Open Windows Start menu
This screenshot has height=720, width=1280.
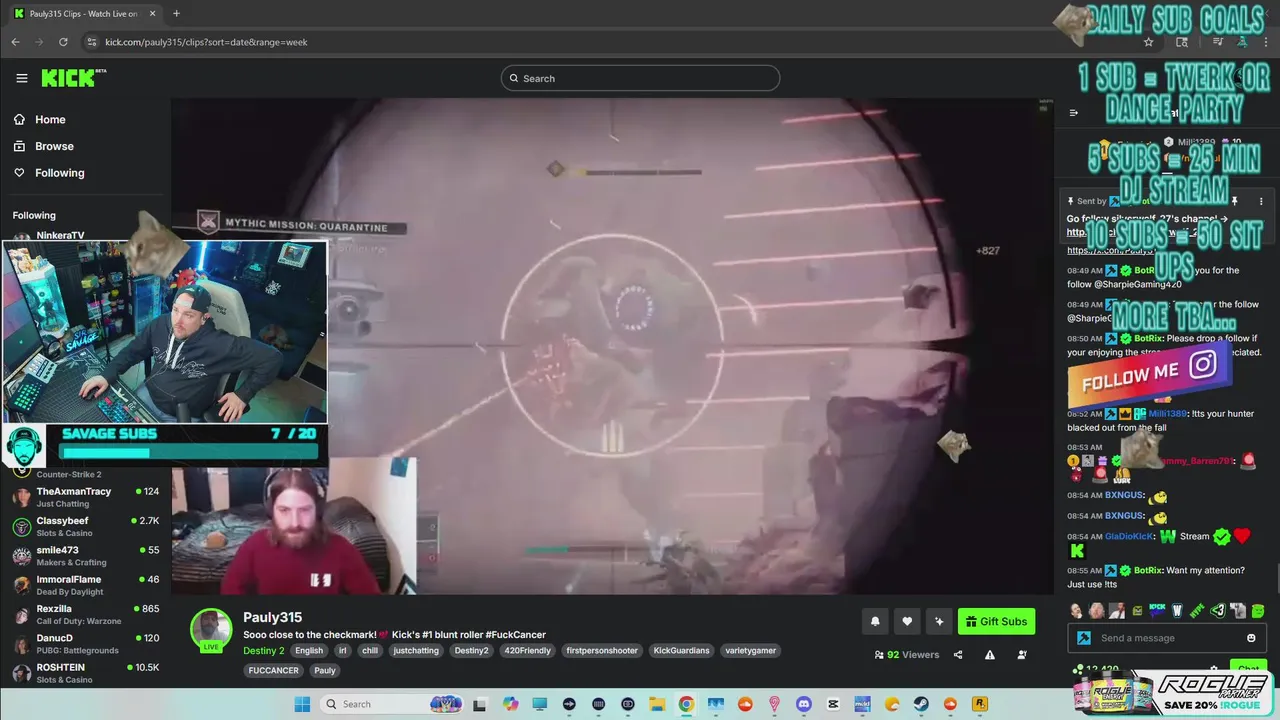pos(302,704)
